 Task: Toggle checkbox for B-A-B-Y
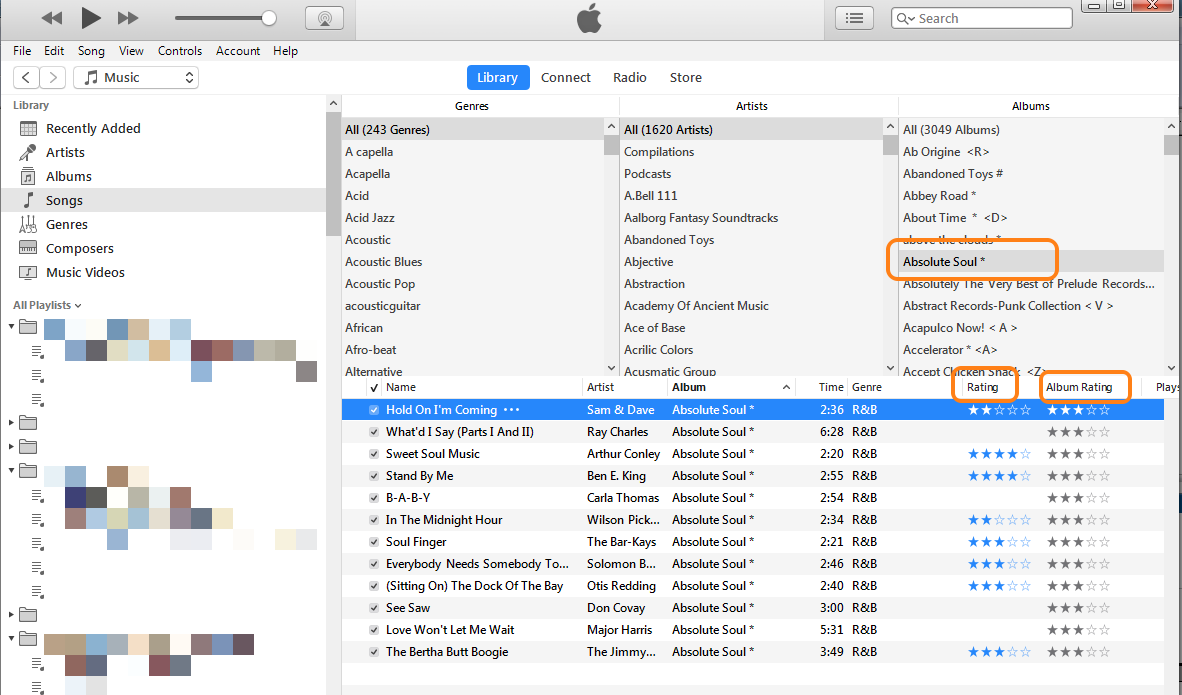[x=374, y=498]
